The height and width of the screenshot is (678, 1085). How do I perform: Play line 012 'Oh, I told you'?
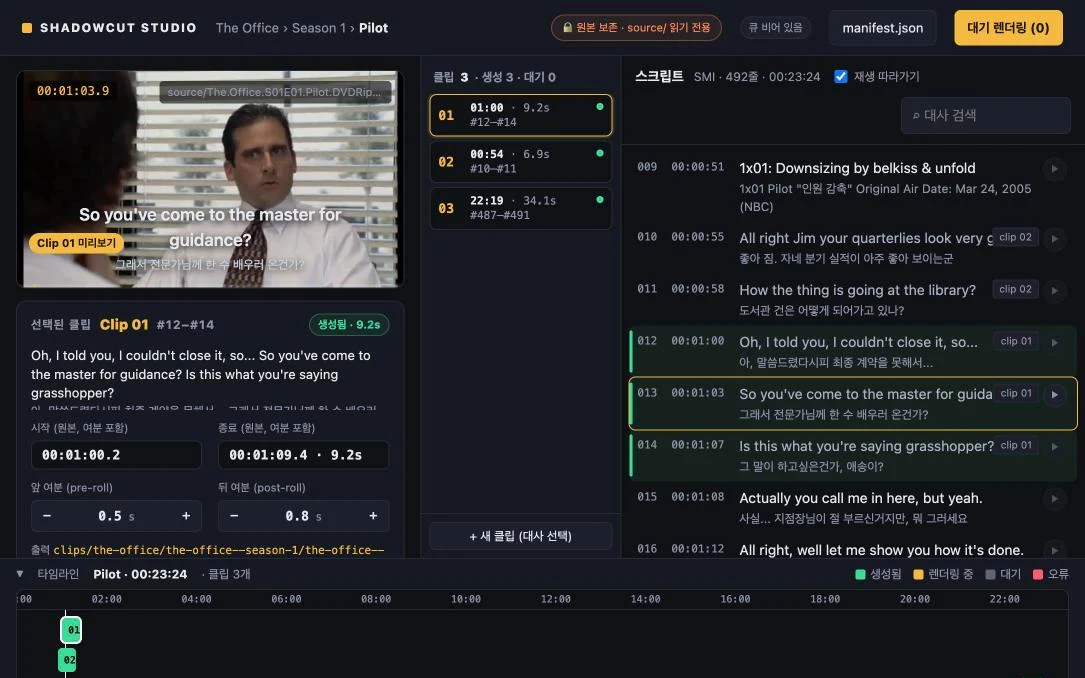[1054, 342]
